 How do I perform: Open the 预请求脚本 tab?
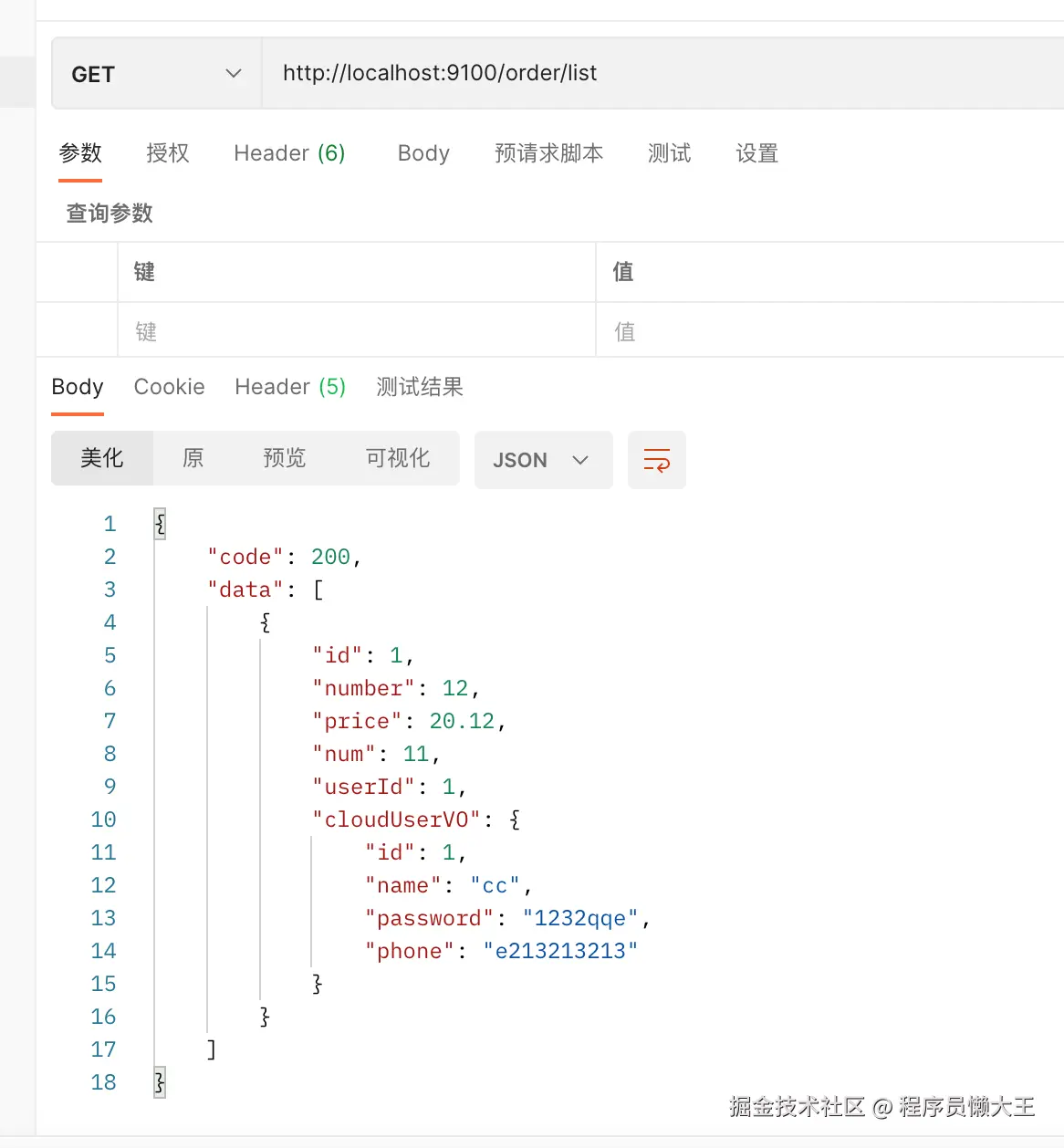tap(548, 153)
